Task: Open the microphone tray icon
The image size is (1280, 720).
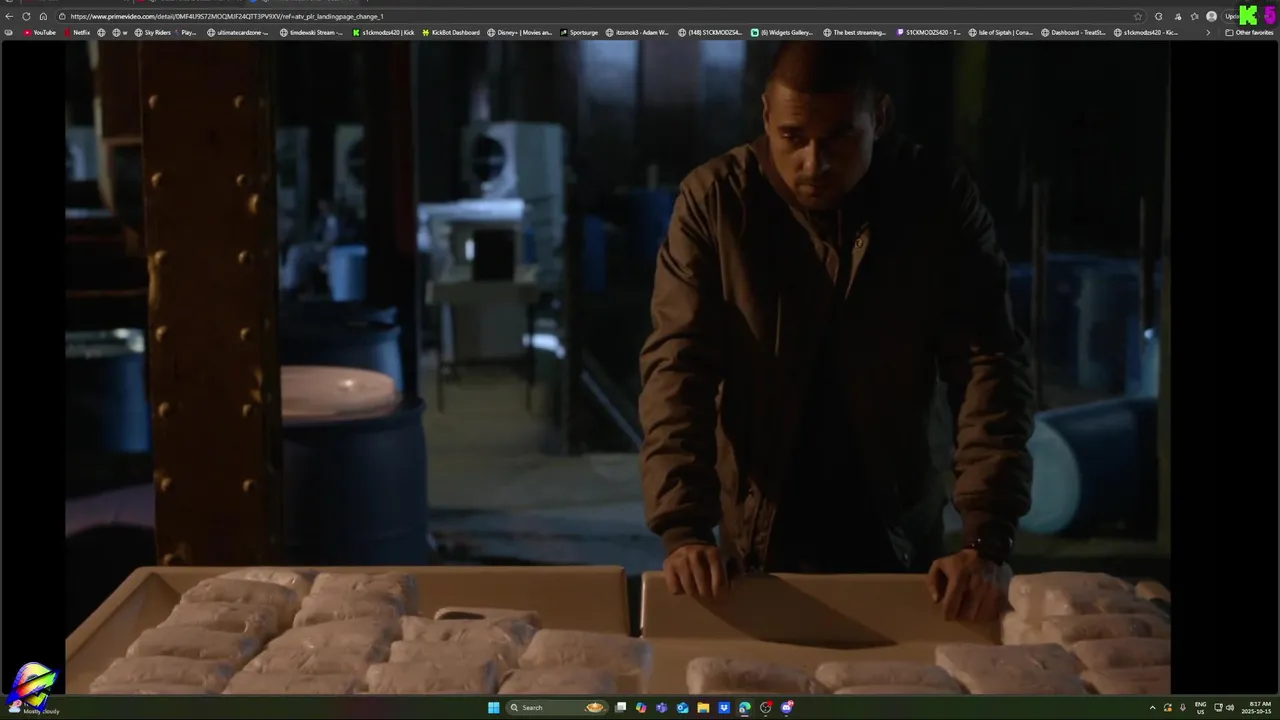Action: pyautogui.click(x=1183, y=707)
